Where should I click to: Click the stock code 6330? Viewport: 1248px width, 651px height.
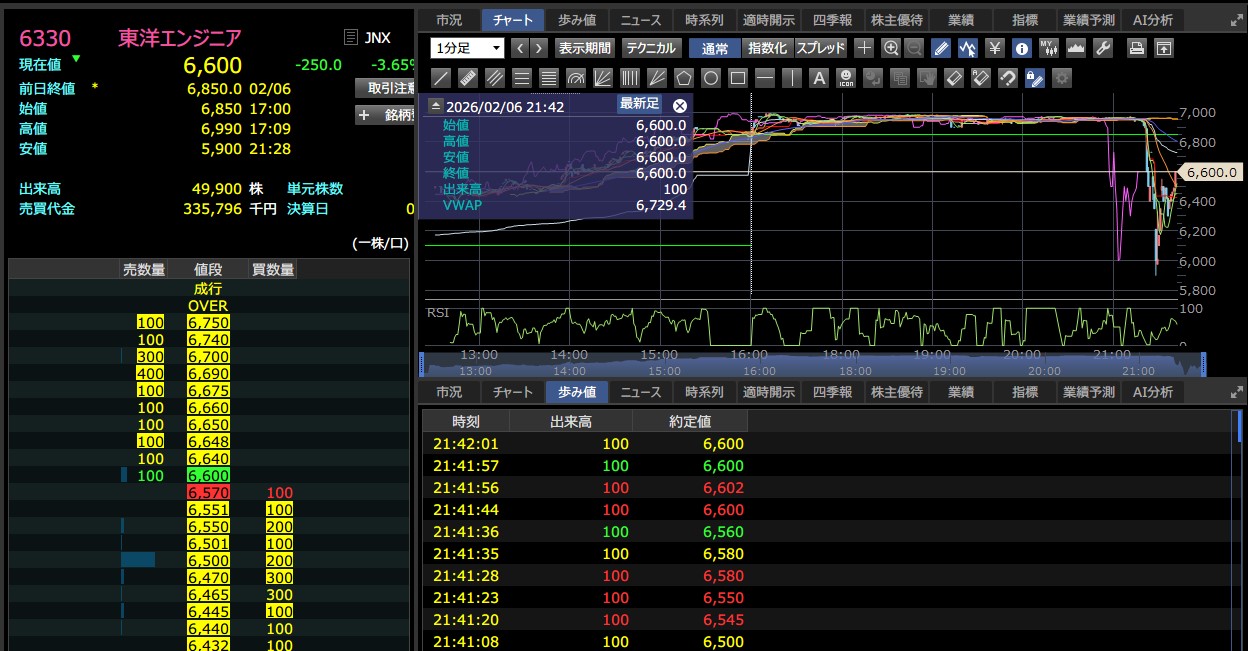pyautogui.click(x=45, y=38)
